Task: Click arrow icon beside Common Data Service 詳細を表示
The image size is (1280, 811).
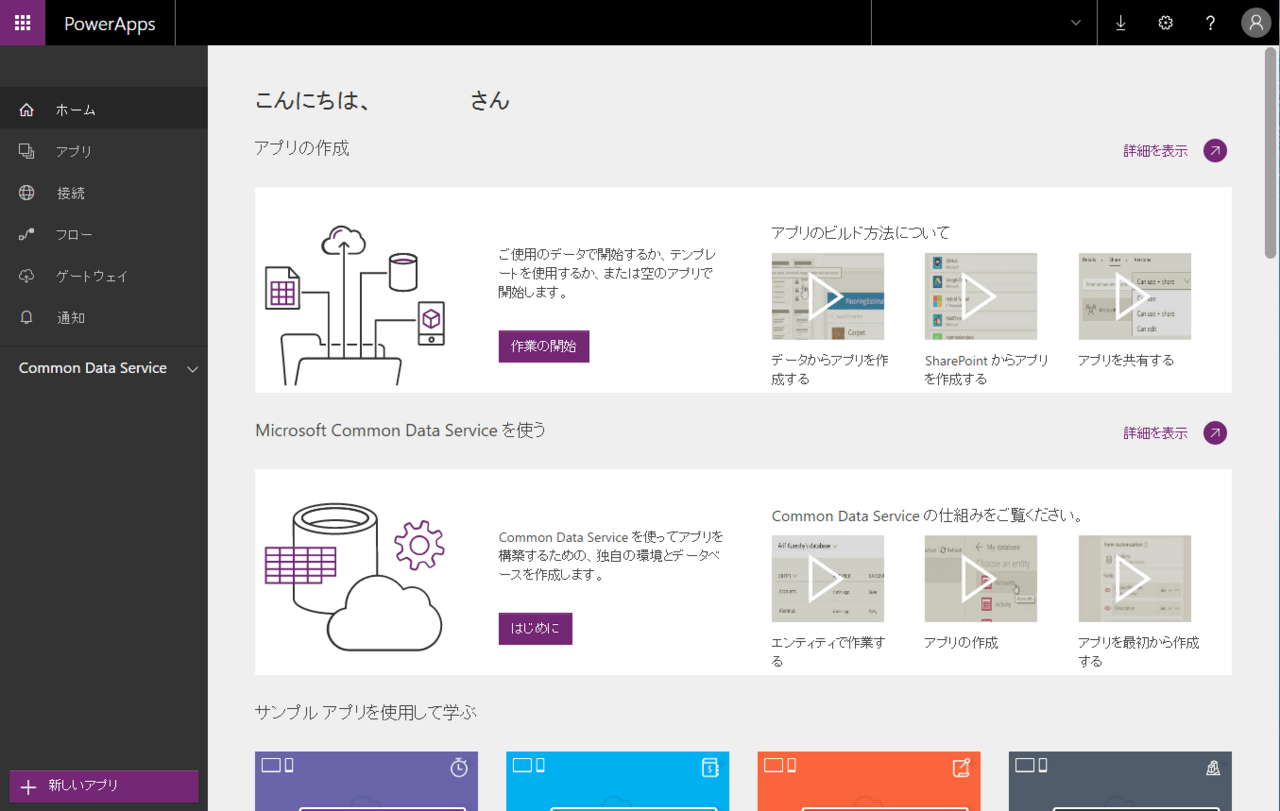Action: coord(1215,433)
